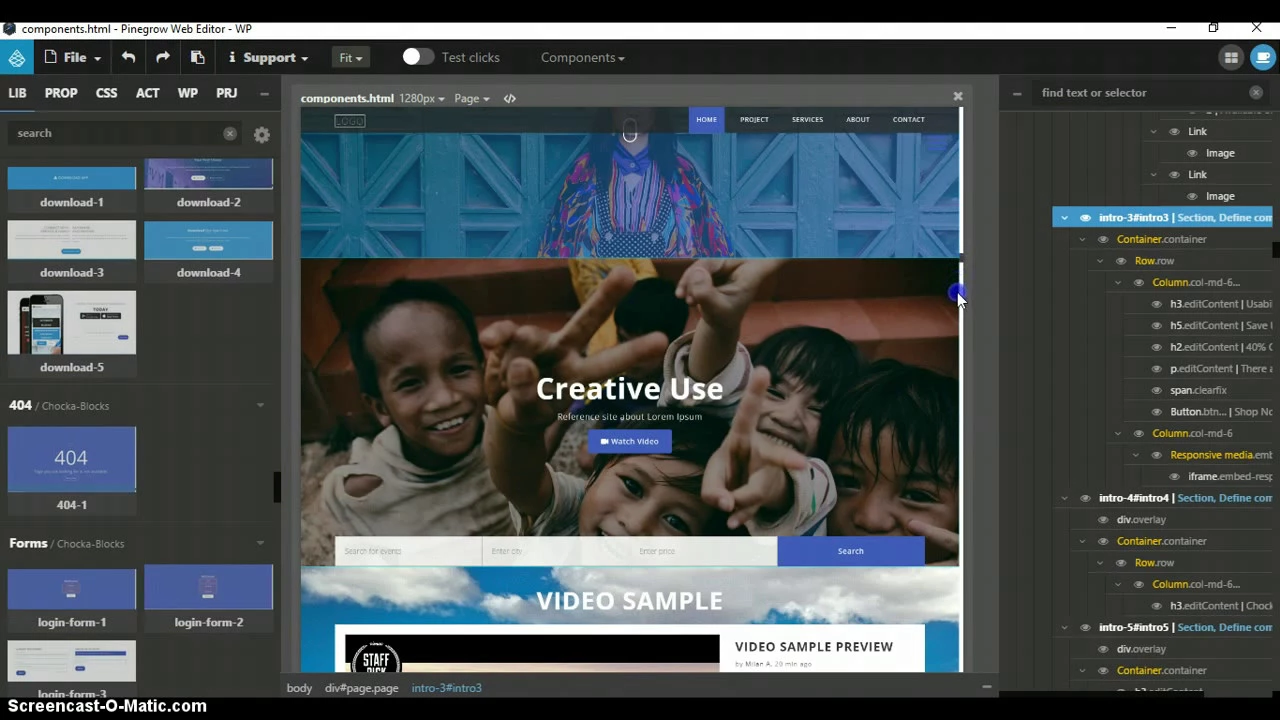Toggle the Test clicks switch
The image size is (1280, 720).
(418, 57)
